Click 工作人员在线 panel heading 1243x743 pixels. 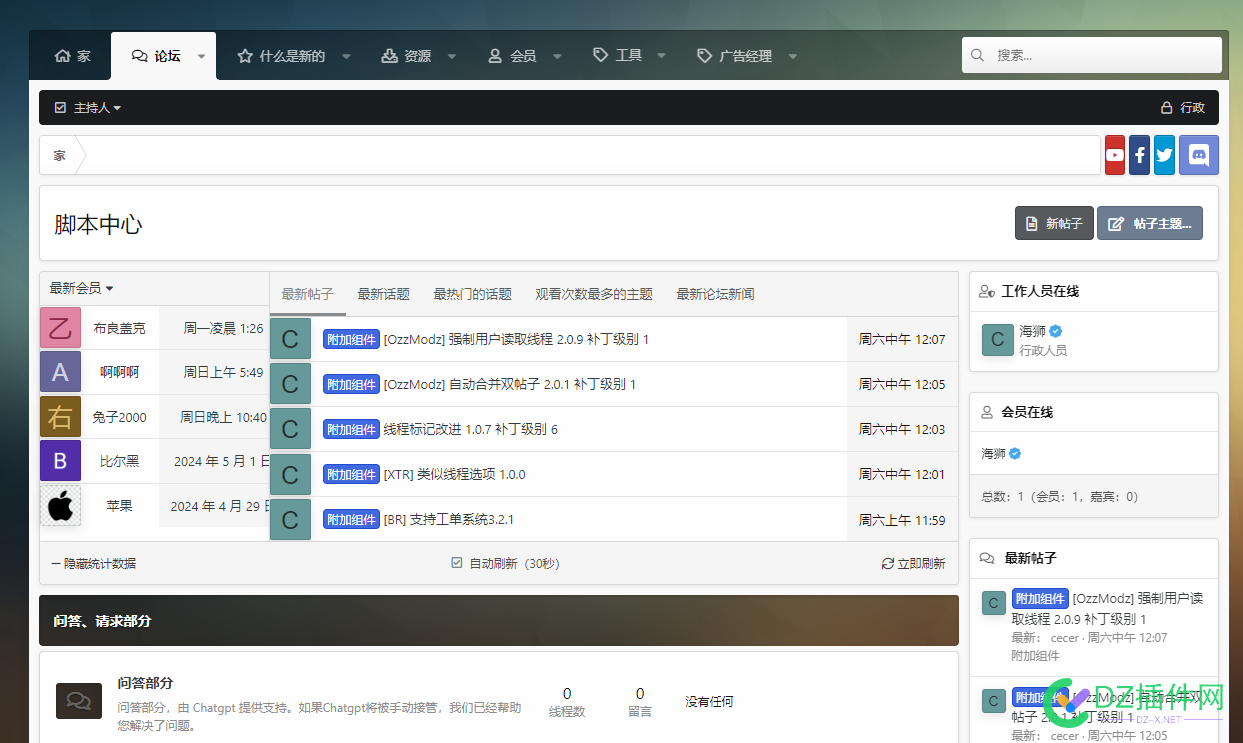pos(1040,292)
